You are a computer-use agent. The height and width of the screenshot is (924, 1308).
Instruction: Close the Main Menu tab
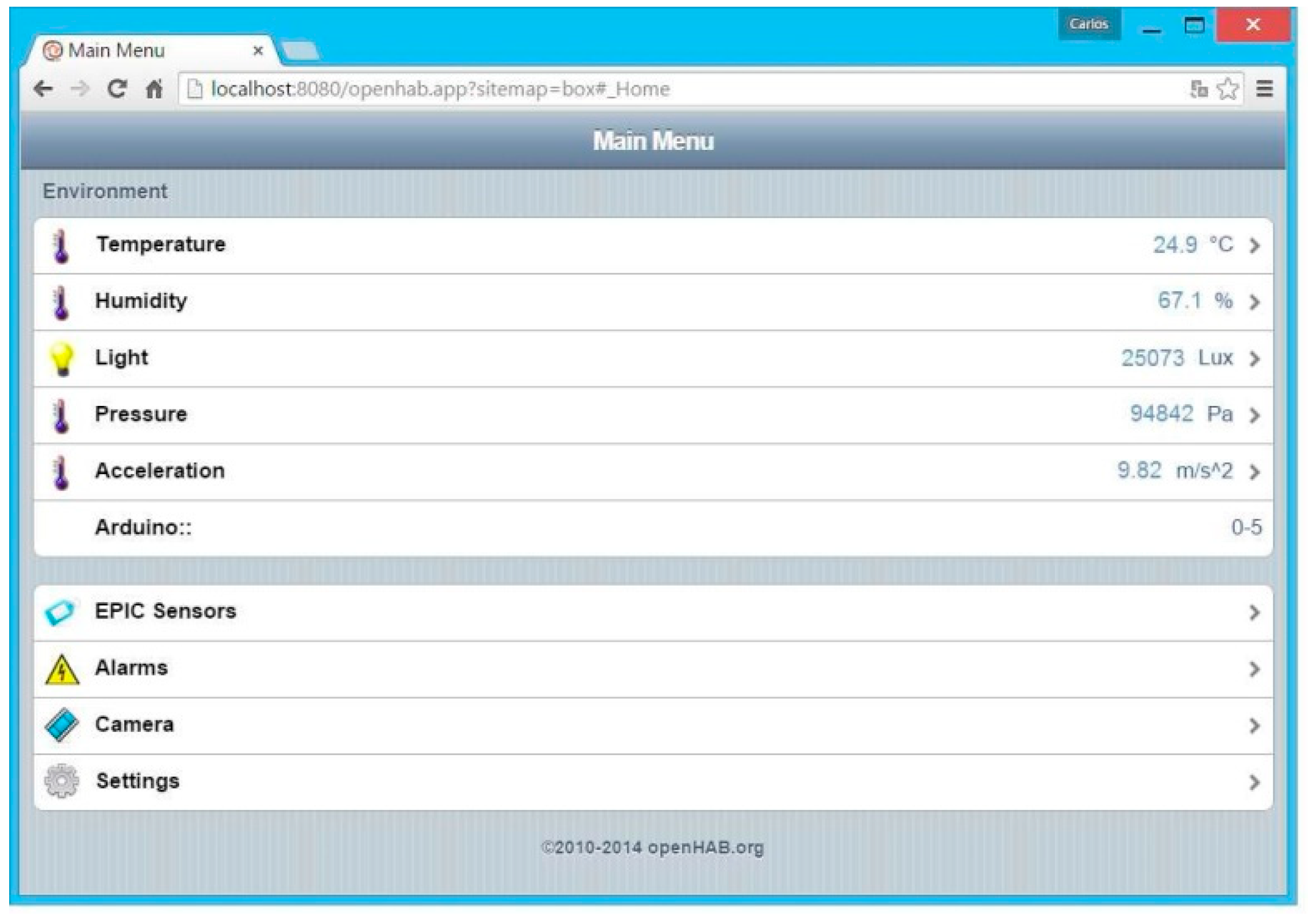point(258,51)
